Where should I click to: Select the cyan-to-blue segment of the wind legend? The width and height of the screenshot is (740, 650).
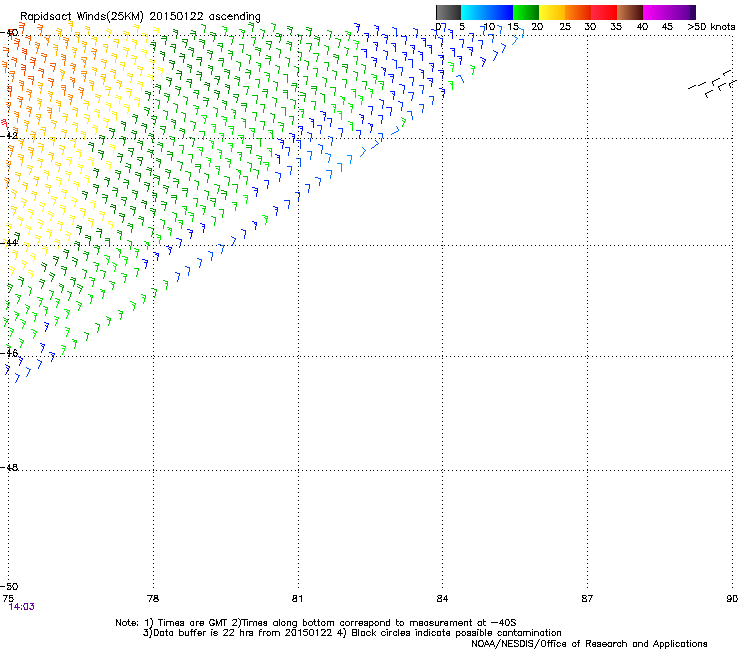[487, 12]
